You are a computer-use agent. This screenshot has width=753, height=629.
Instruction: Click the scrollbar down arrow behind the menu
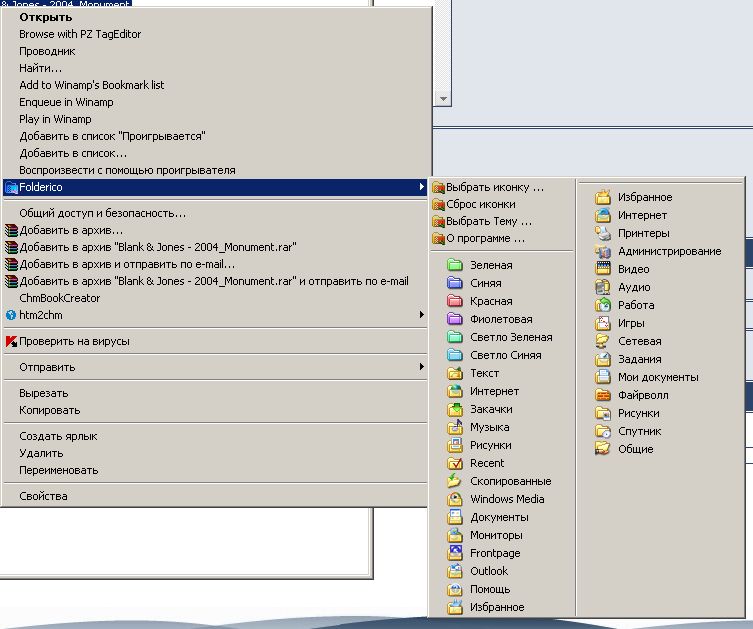point(443,99)
